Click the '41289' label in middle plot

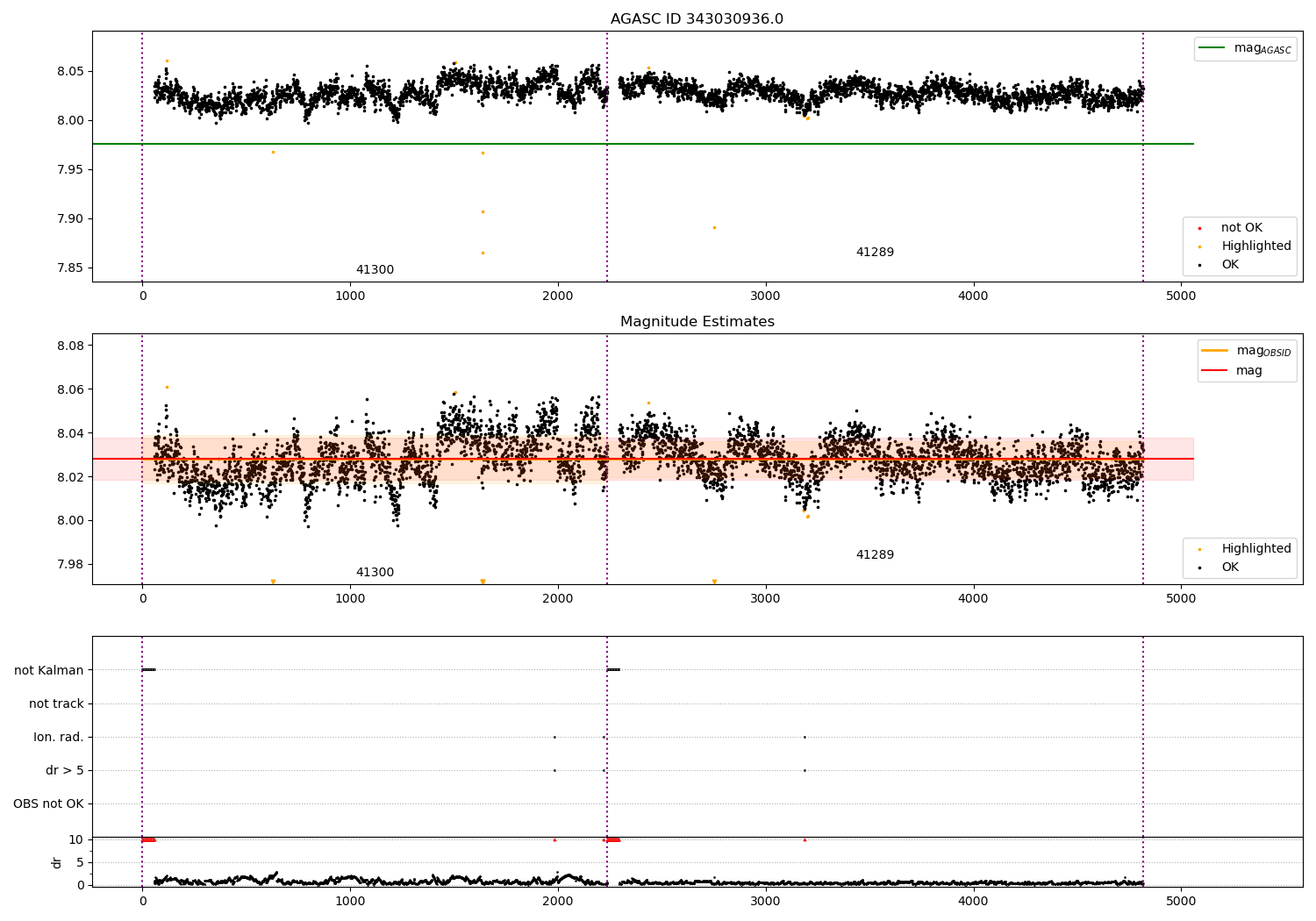[875, 555]
